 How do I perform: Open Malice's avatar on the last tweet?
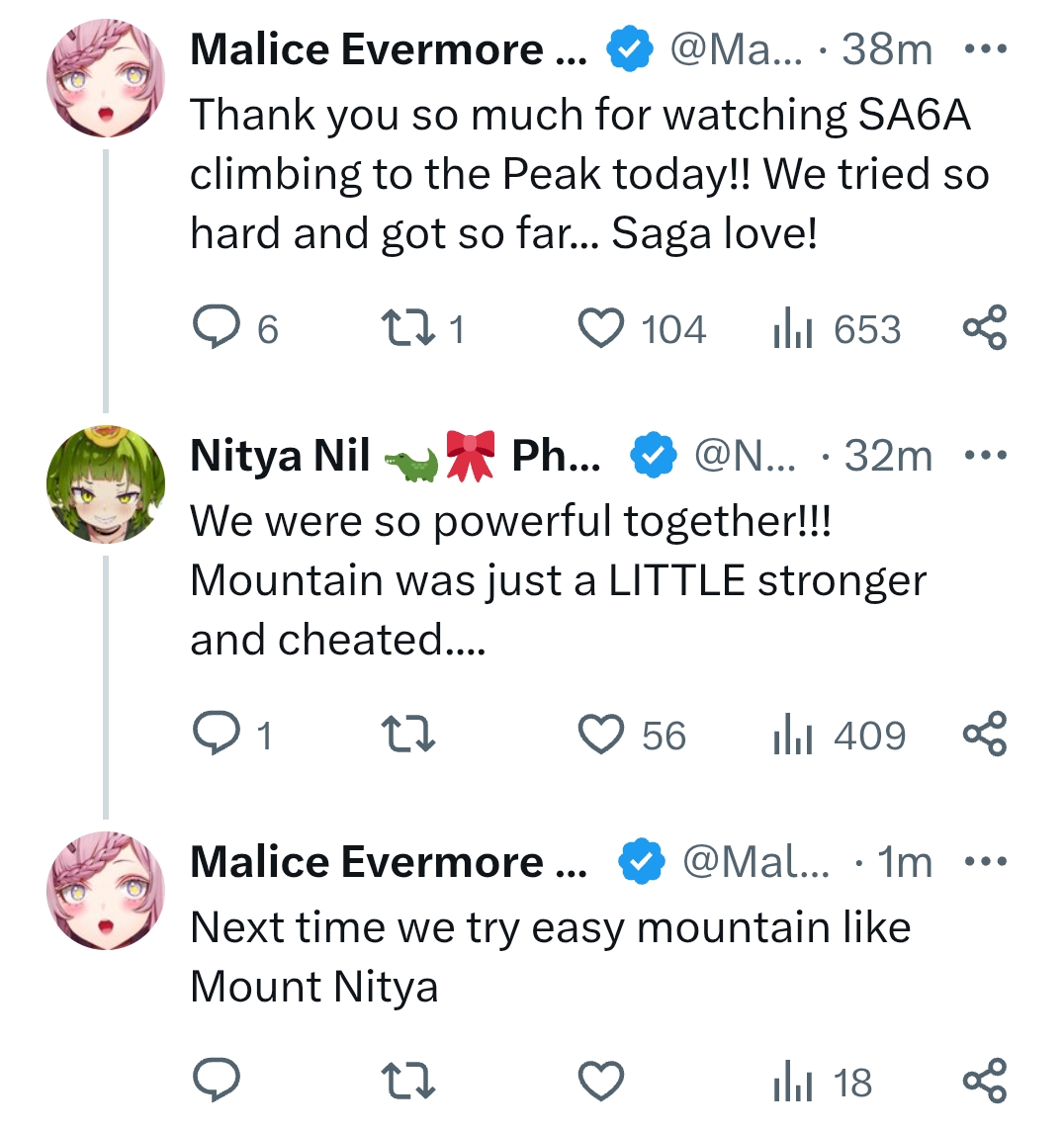[106, 891]
